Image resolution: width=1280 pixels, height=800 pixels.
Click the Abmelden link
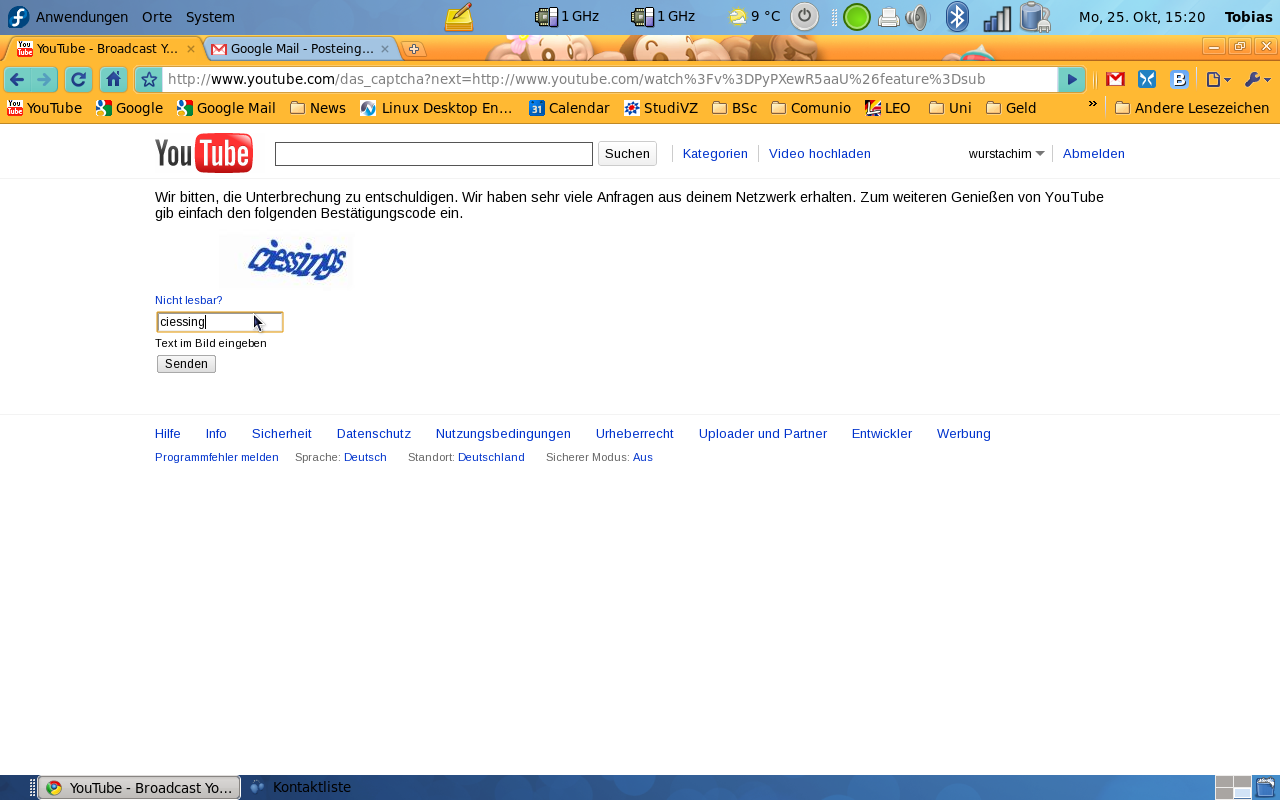(1094, 154)
